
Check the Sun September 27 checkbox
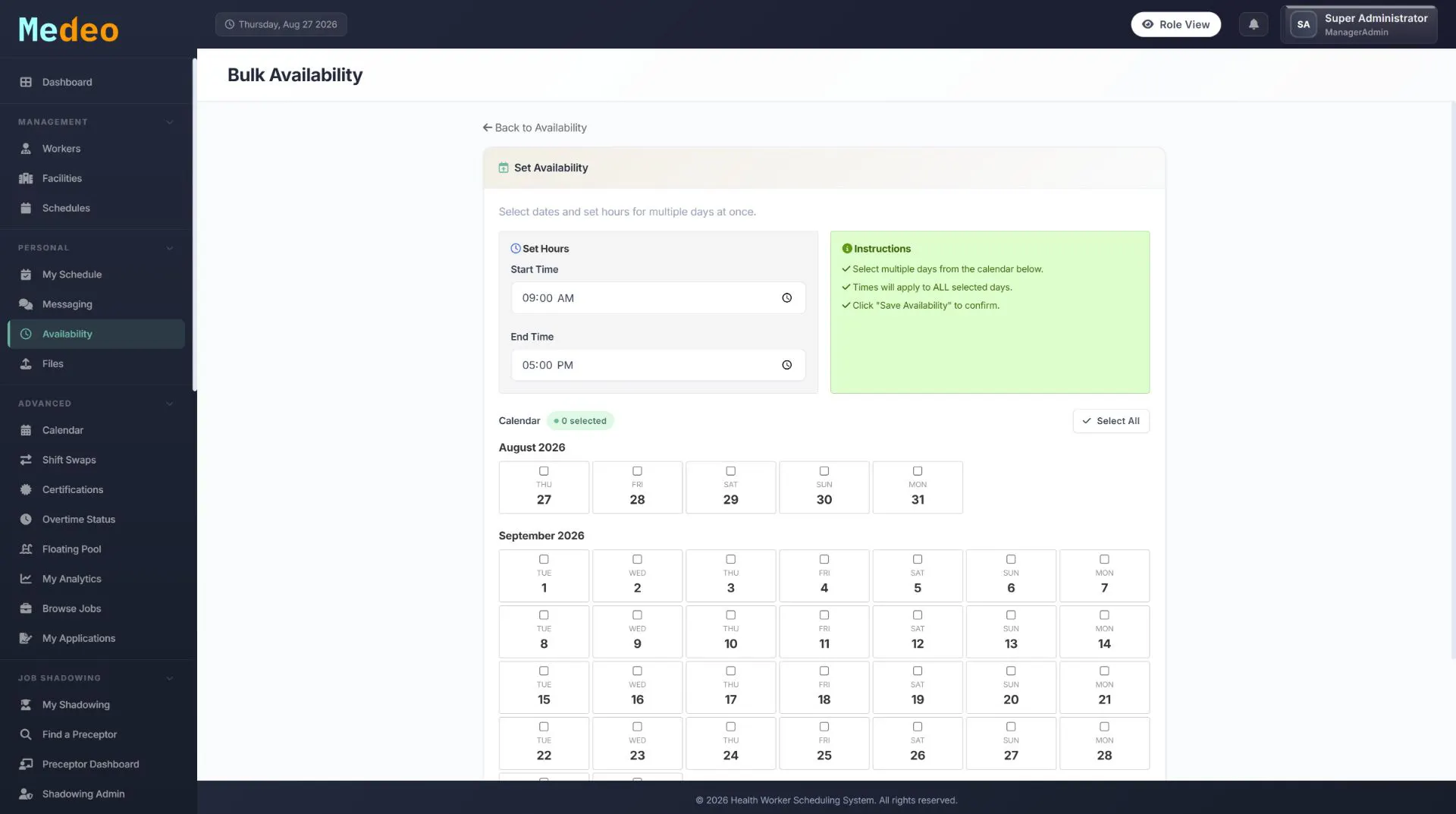[x=1011, y=727]
